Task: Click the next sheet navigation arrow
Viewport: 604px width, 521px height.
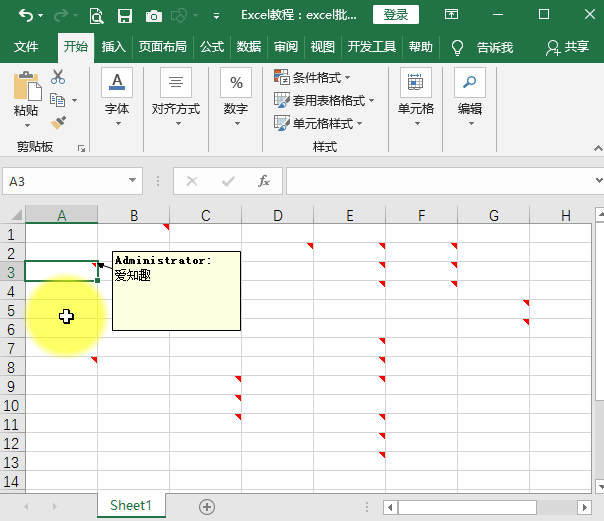Action: coord(55,507)
